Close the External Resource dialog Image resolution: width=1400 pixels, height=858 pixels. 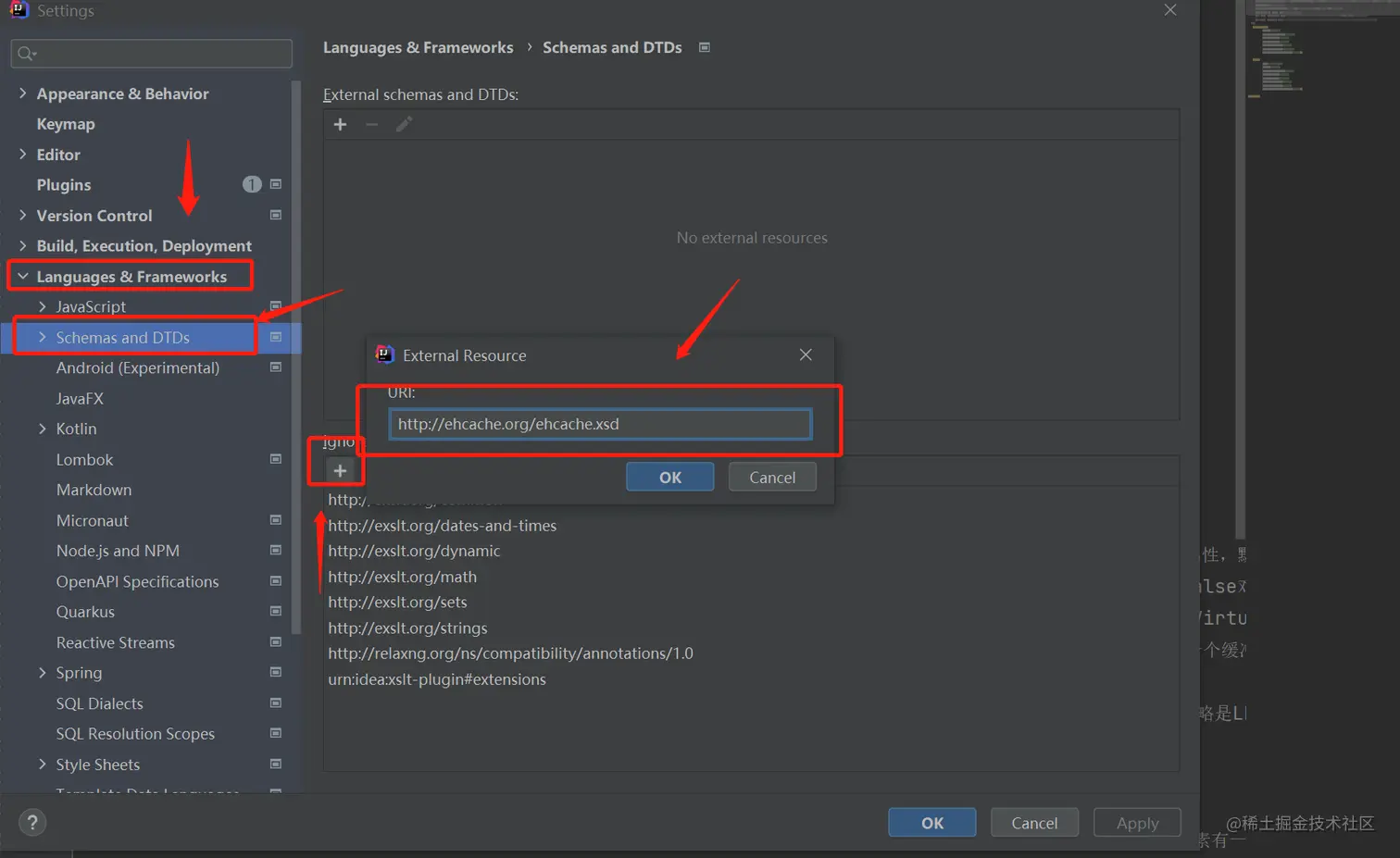coord(806,354)
